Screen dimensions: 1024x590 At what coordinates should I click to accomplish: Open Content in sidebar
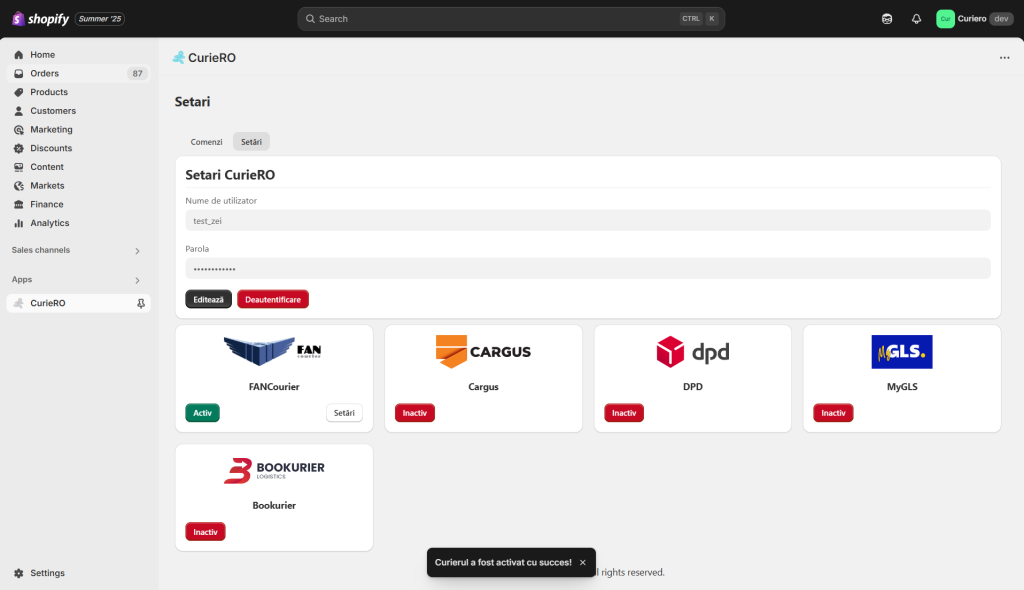[x=47, y=167]
